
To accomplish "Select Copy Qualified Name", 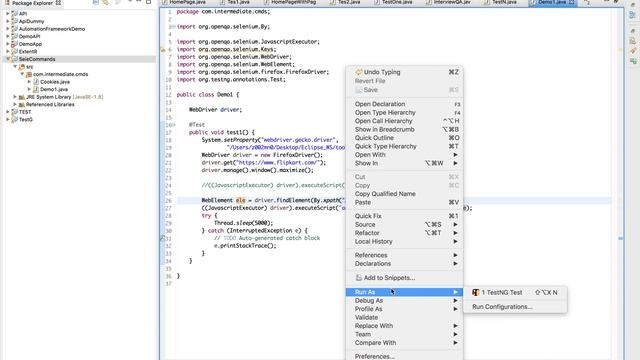I will point(404,194).
